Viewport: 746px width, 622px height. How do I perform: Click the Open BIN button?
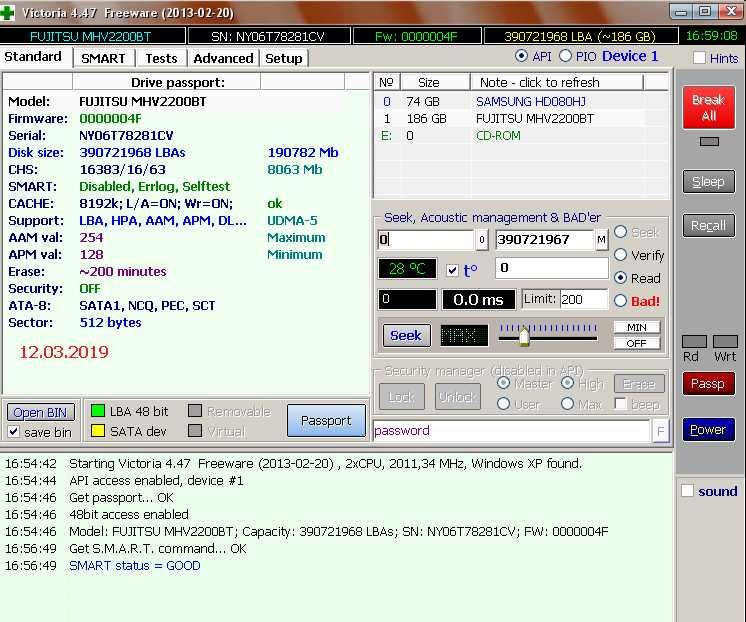pyautogui.click(x=40, y=412)
